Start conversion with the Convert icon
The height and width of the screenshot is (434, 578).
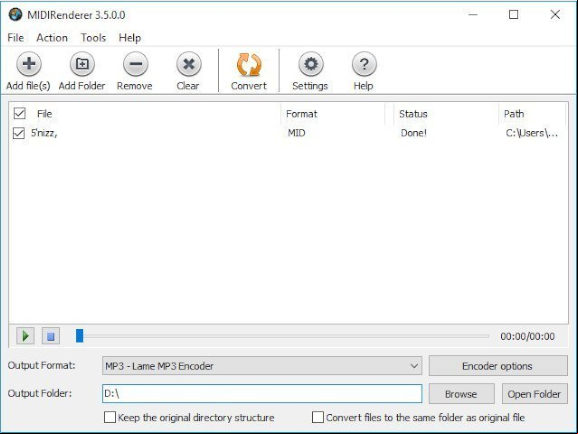(249, 65)
